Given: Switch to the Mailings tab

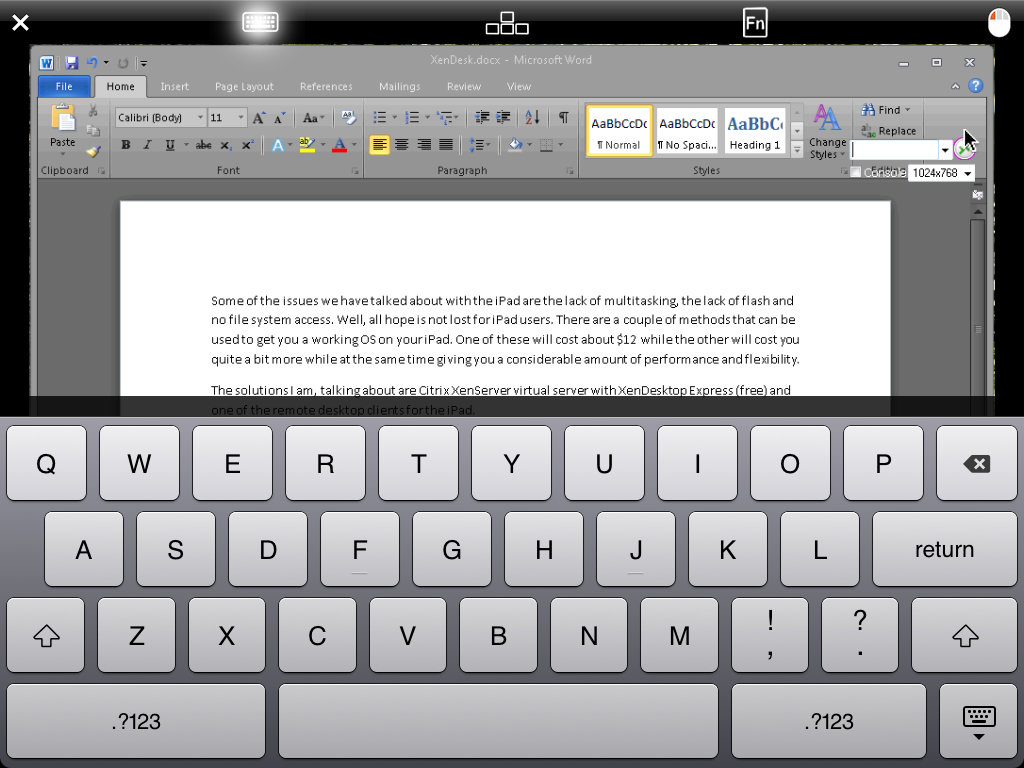Looking at the screenshot, I should [x=400, y=86].
